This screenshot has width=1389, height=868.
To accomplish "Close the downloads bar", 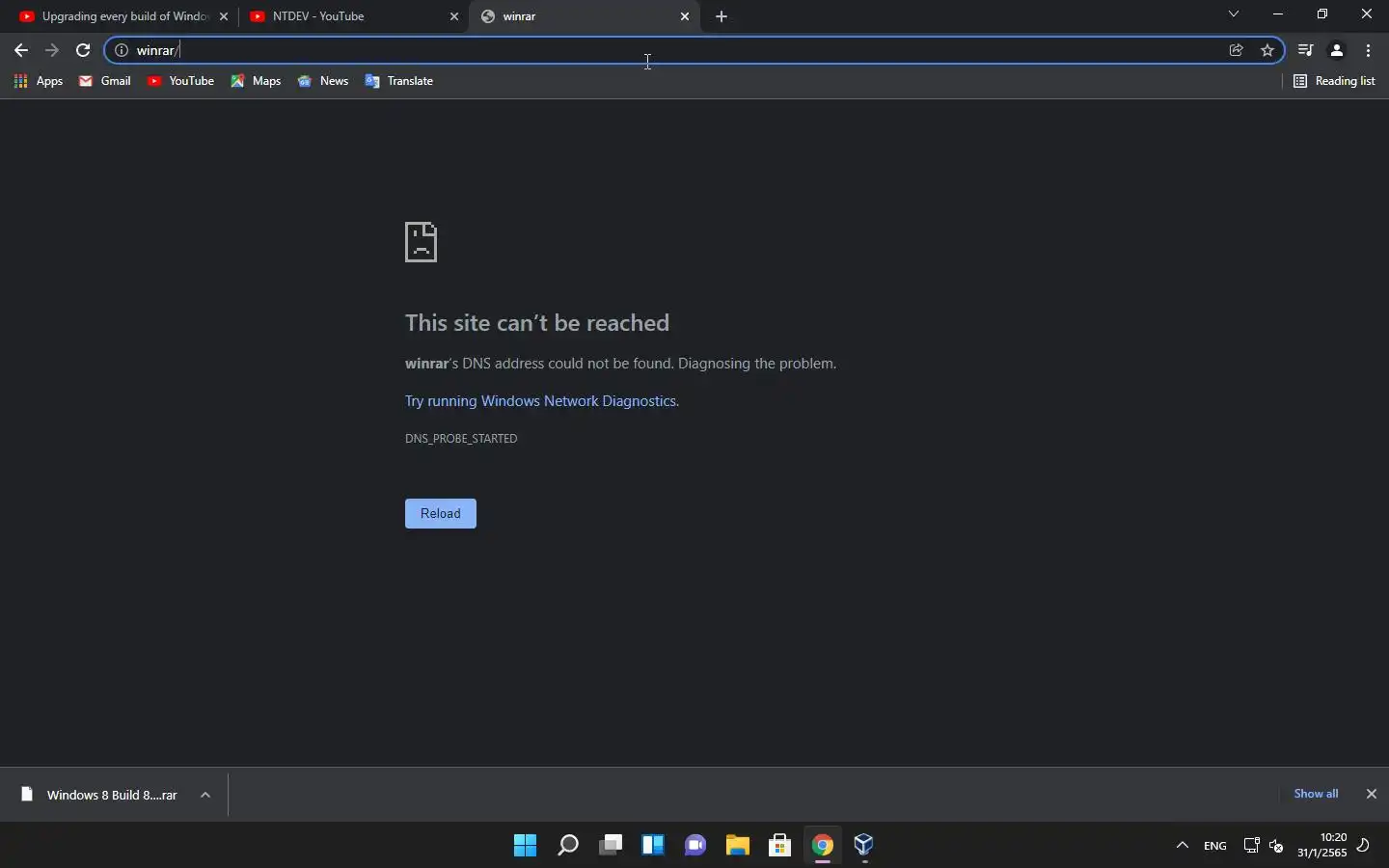I will point(1373,795).
